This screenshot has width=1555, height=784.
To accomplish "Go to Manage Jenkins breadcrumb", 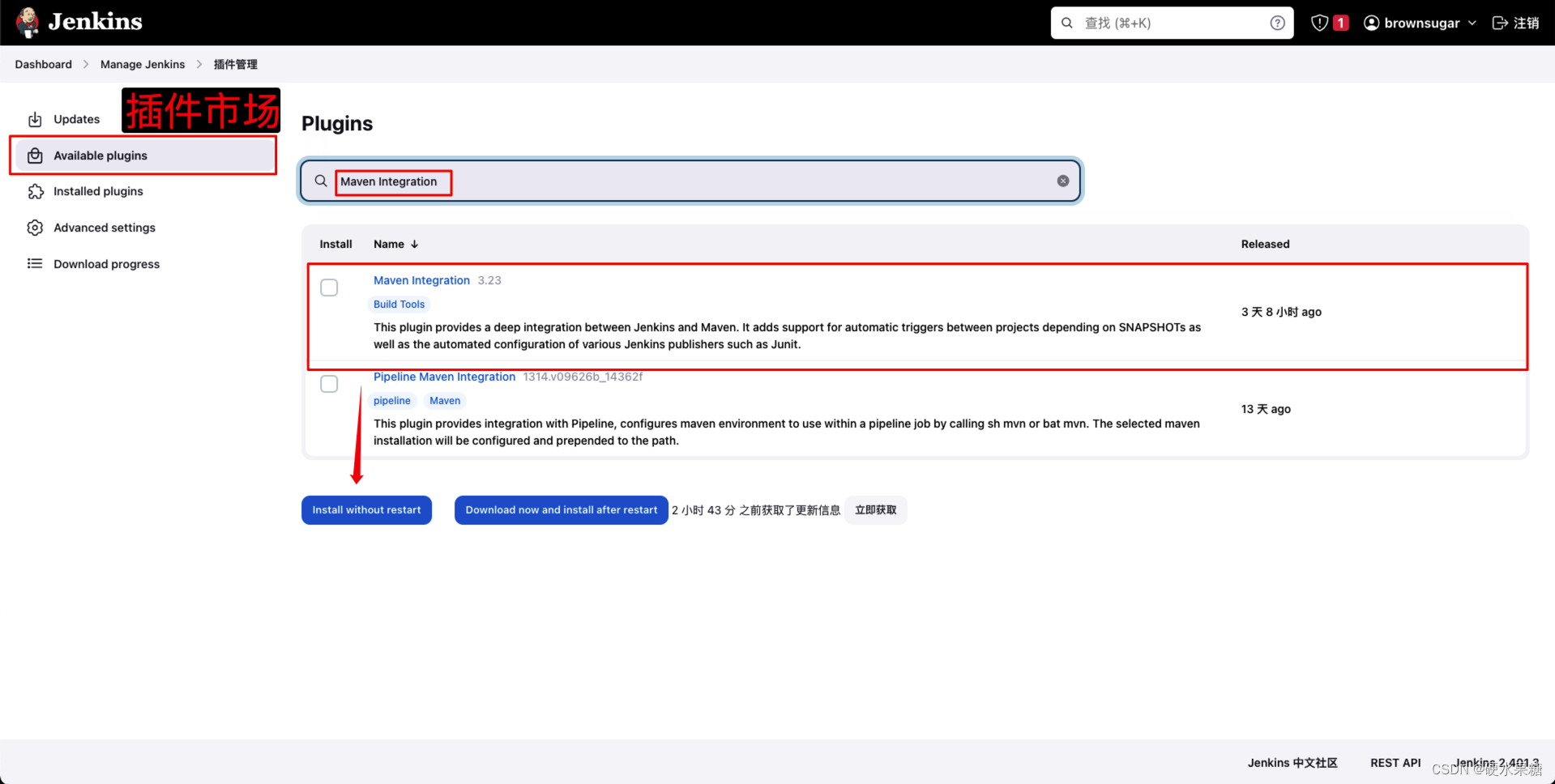I will pos(143,64).
